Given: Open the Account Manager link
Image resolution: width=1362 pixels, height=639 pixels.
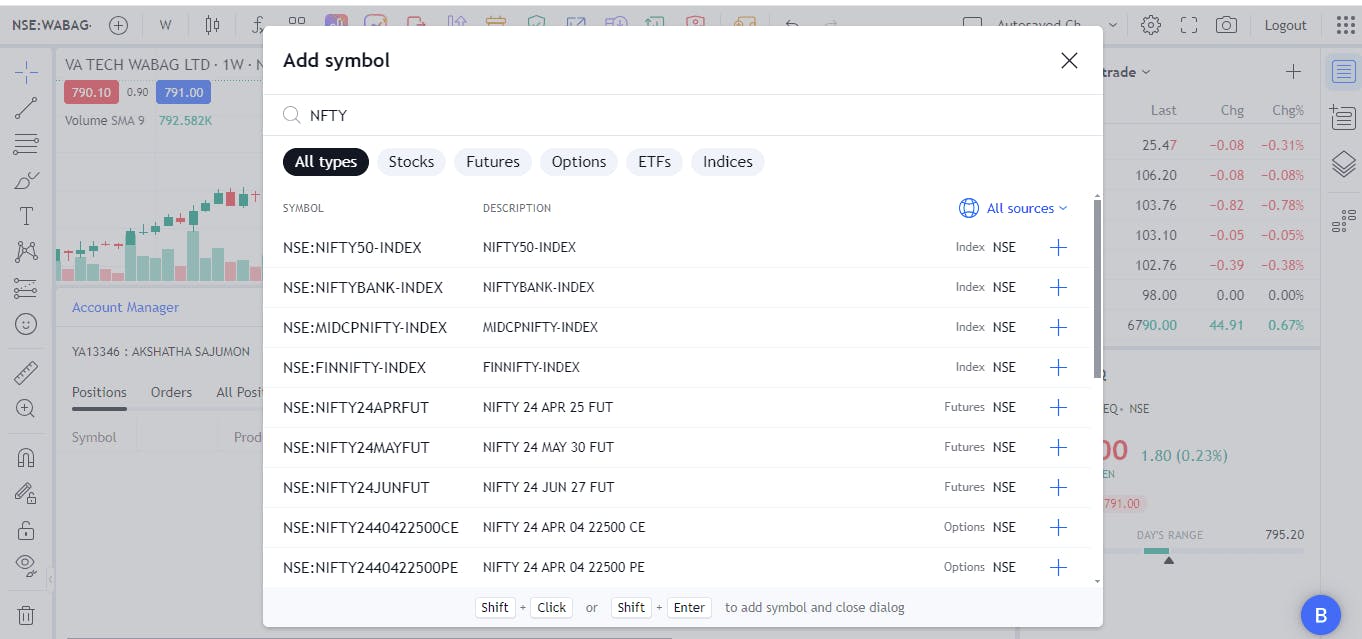Looking at the screenshot, I should pos(125,307).
